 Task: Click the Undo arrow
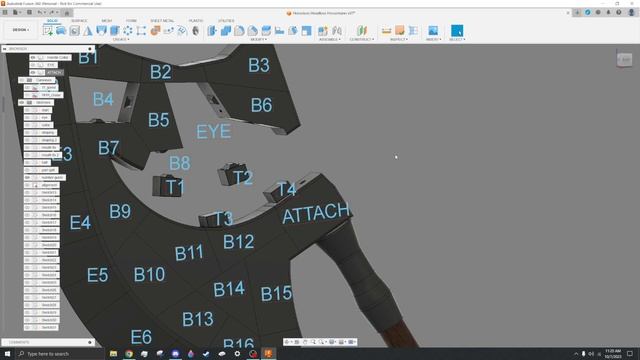tap(40, 13)
